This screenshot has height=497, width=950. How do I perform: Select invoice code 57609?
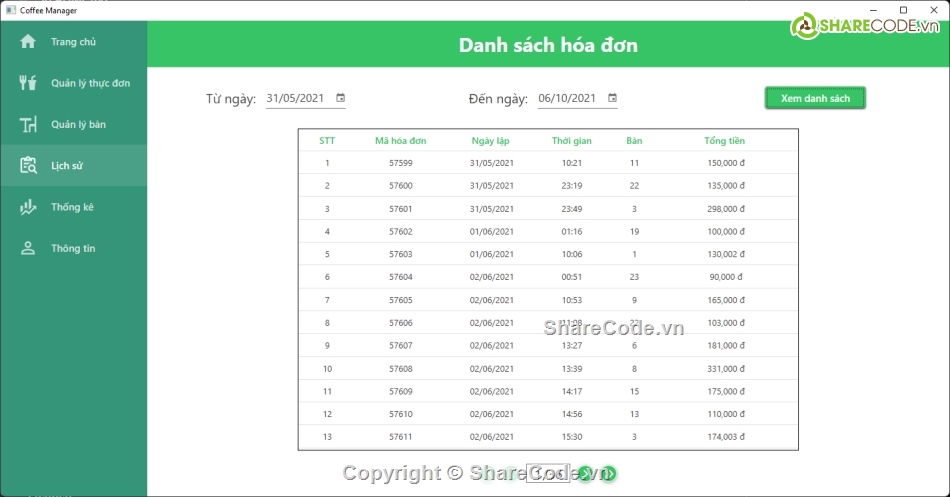coord(400,391)
